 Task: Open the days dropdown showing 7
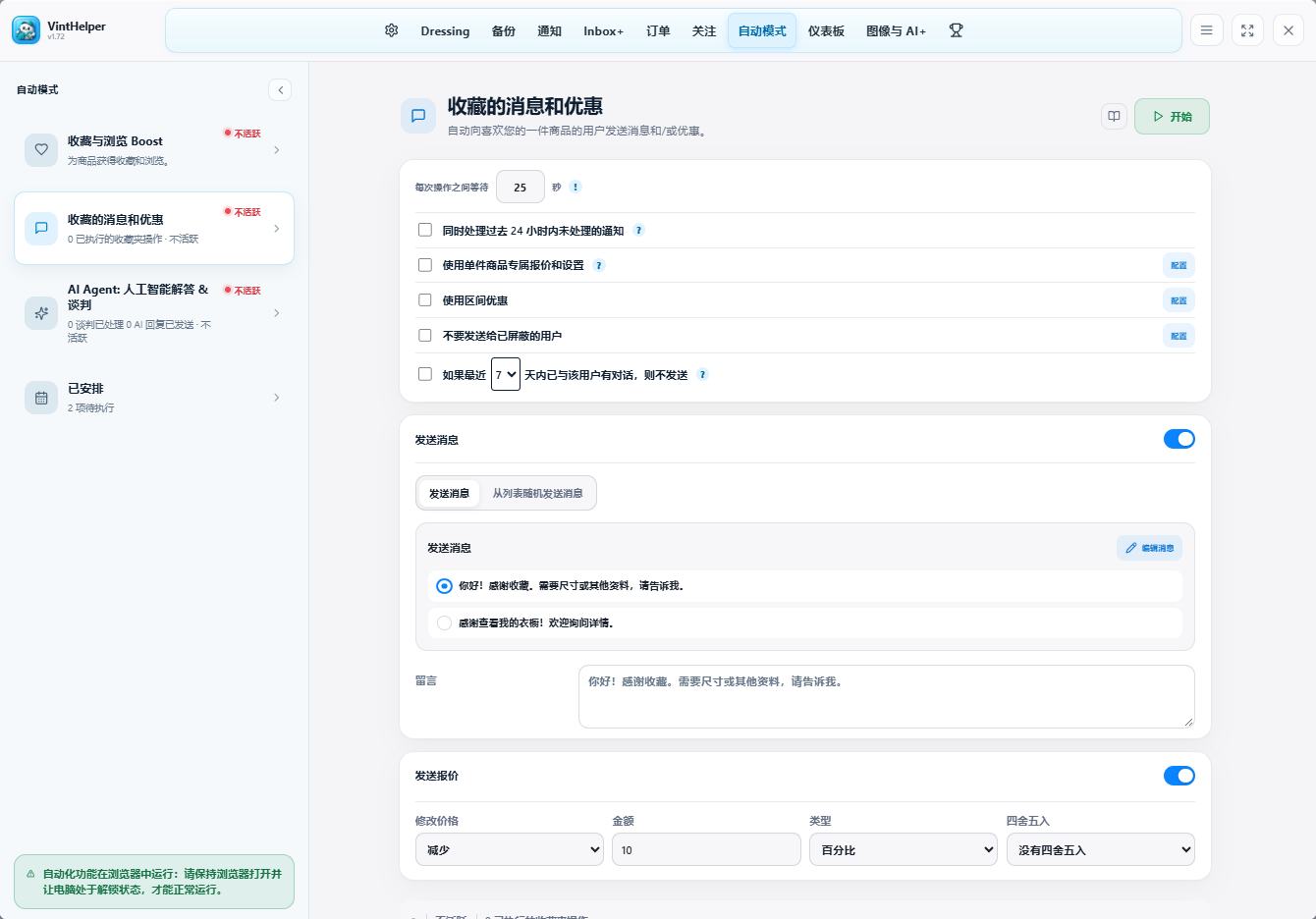(506, 374)
